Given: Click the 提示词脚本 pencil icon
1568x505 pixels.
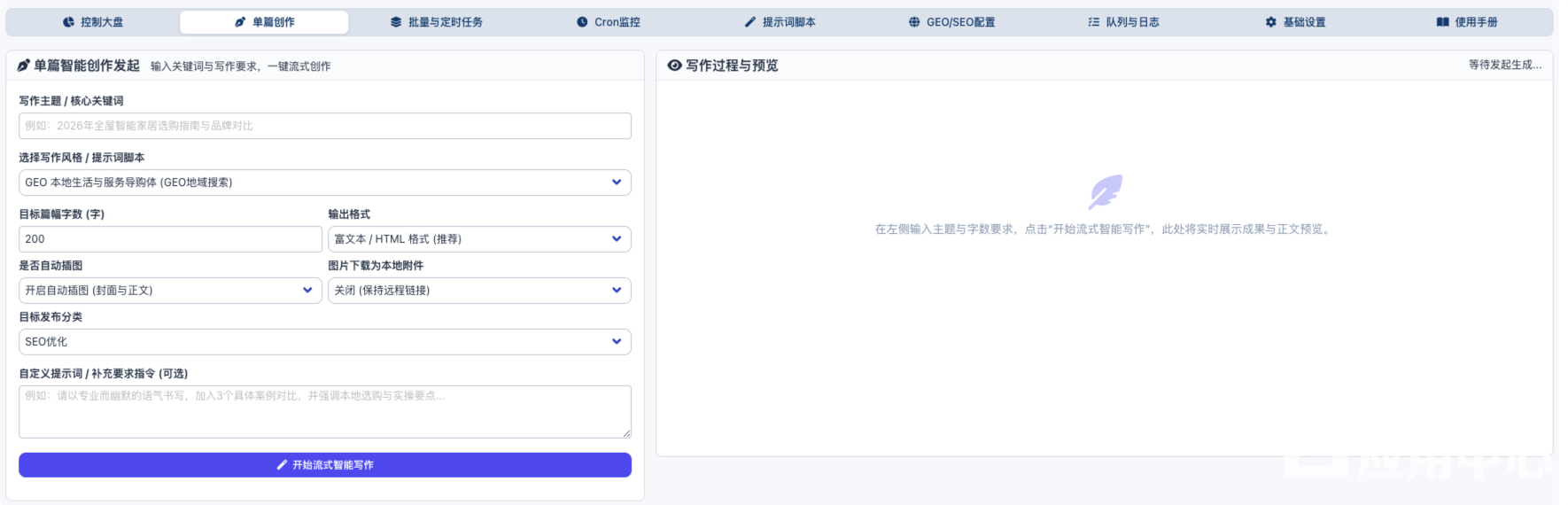Looking at the screenshot, I should [x=750, y=22].
